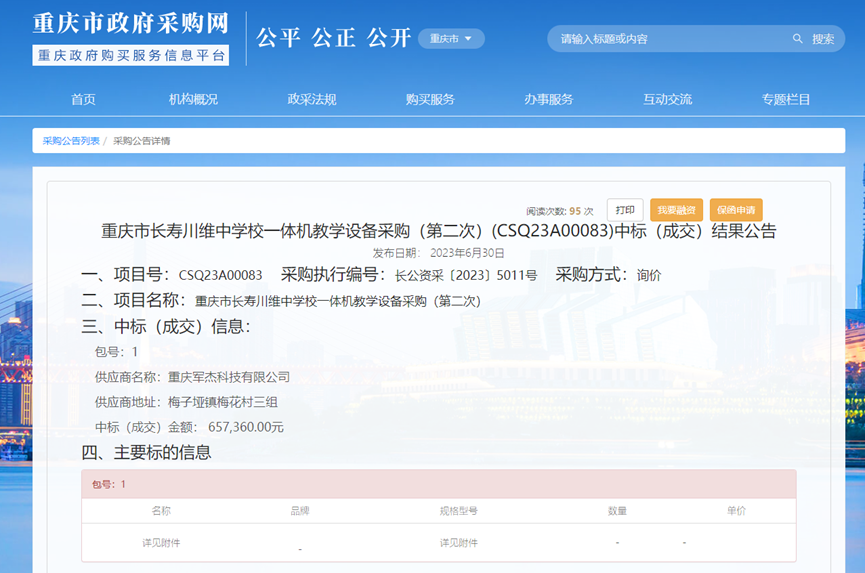The image size is (865, 573).
Task: Click the magnifier search icon
Action: click(x=798, y=39)
